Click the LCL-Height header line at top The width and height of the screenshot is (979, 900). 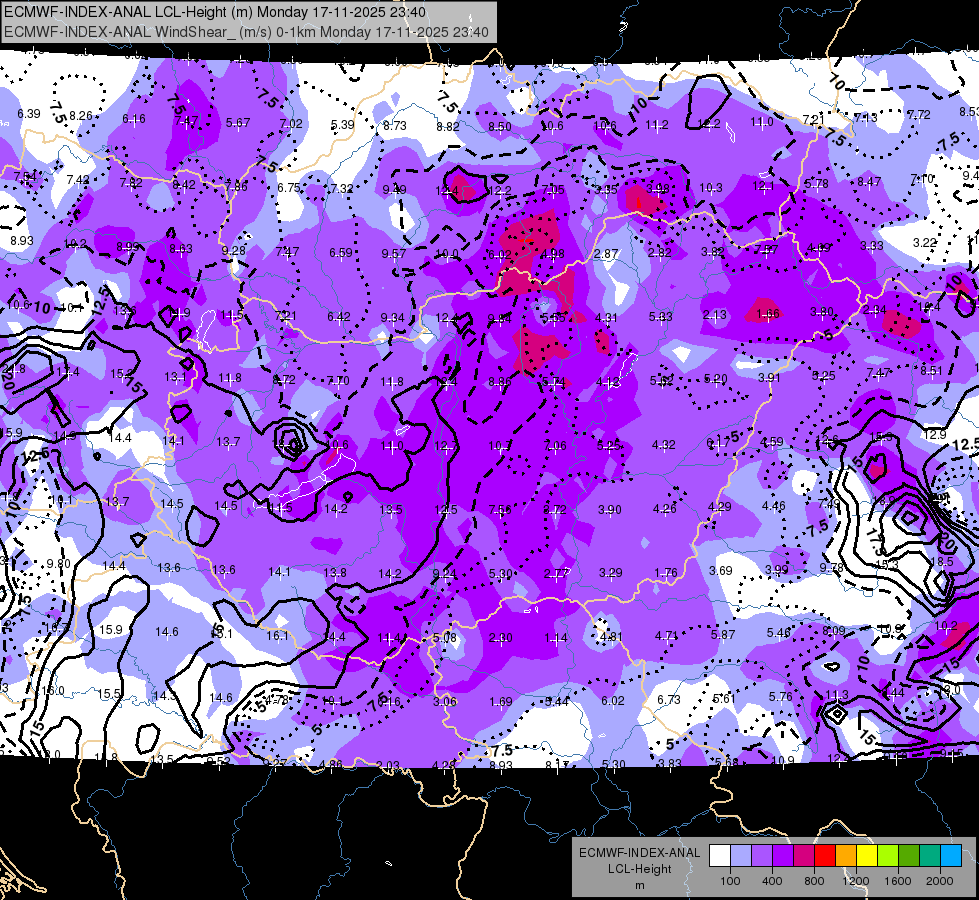(215, 12)
